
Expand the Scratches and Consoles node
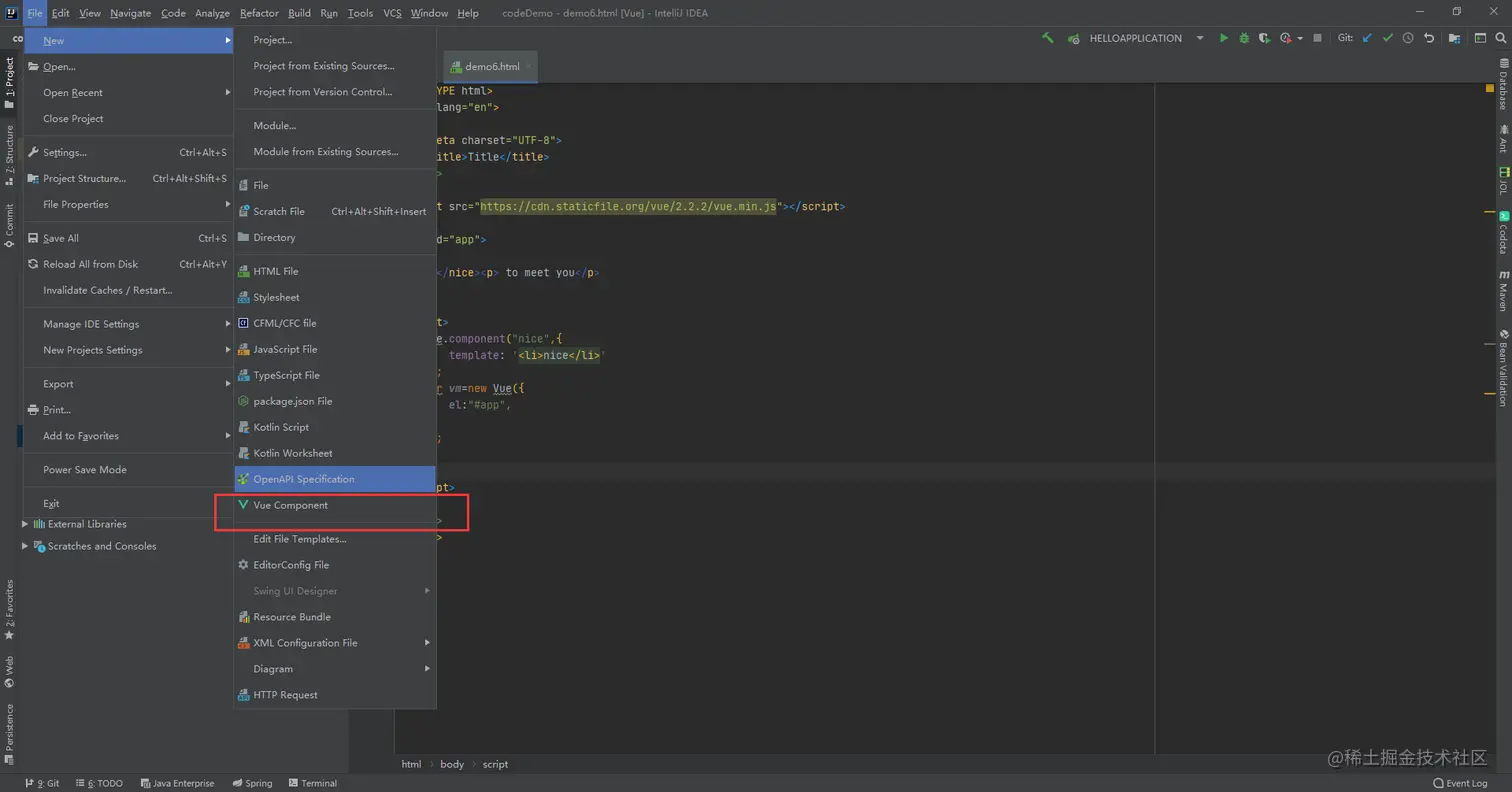[25, 546]
